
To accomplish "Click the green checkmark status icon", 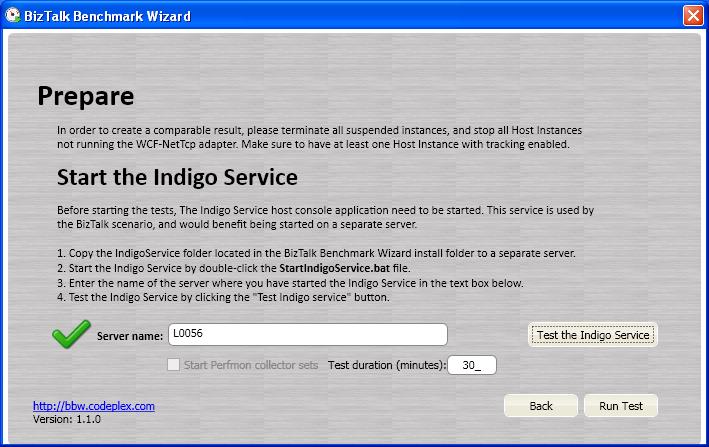I will tap(71, 334).
